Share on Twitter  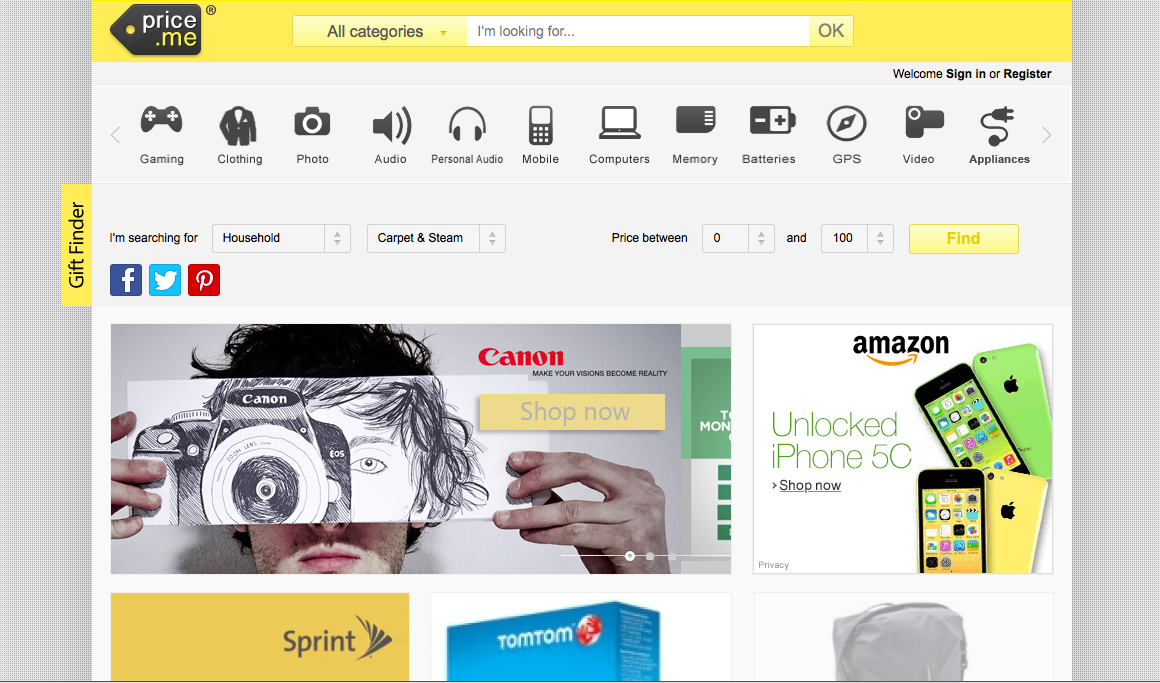(x=165, y=280)
